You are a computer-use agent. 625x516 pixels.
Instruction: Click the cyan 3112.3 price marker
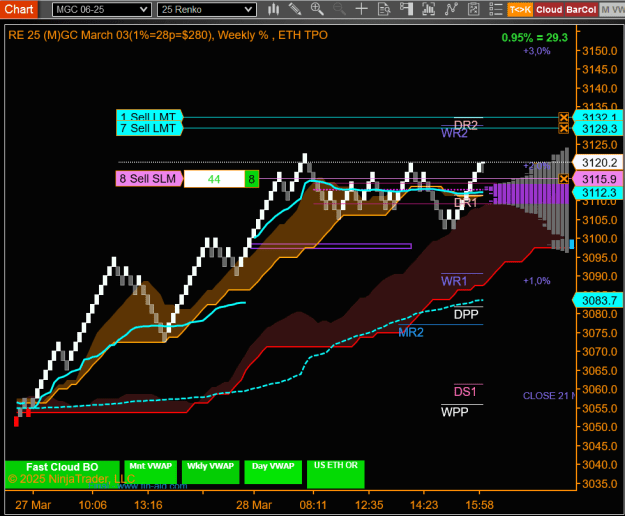pos(598,193)
